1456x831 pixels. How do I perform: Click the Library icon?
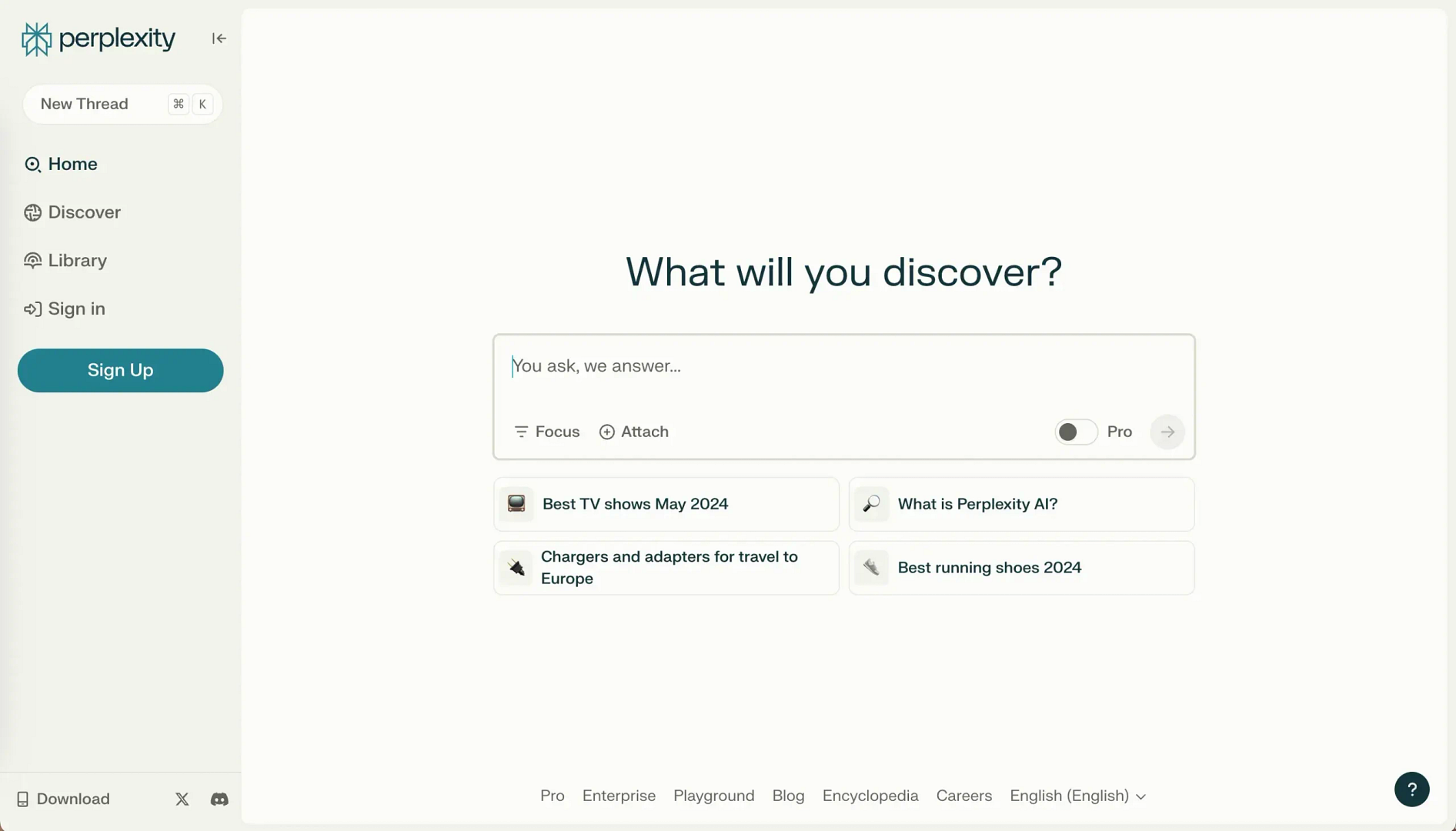[32, 261]
